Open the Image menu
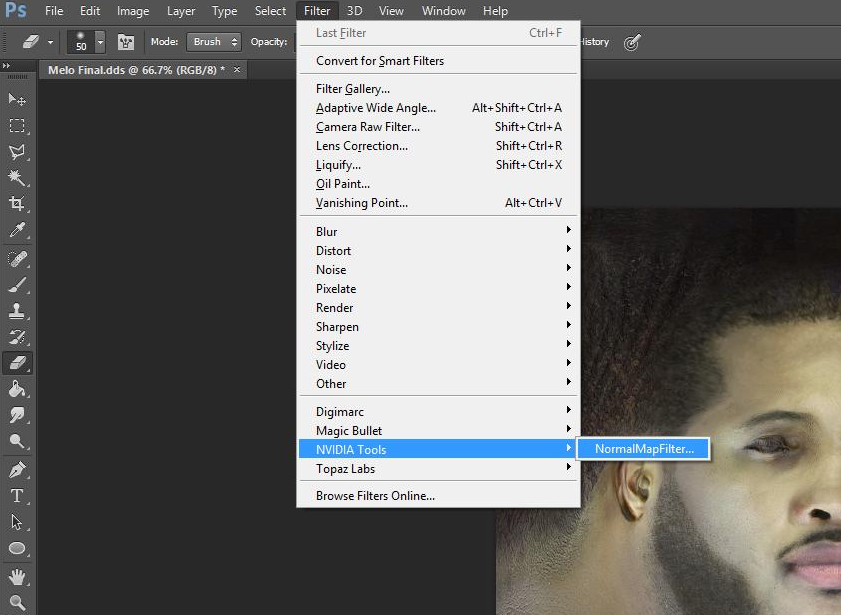Image resolution: width=841 pixels, height=615 pixels. [x=133, y=11]
